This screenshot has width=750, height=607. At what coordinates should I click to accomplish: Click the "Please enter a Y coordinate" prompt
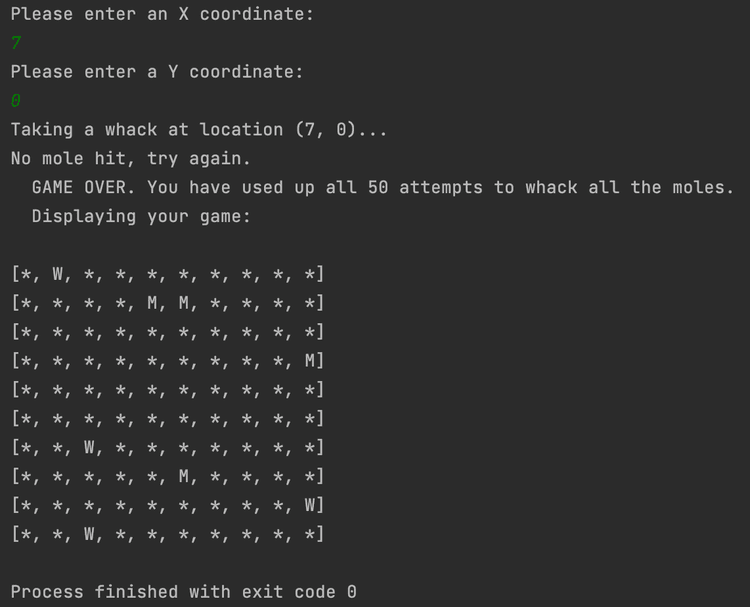pos(156,72)
